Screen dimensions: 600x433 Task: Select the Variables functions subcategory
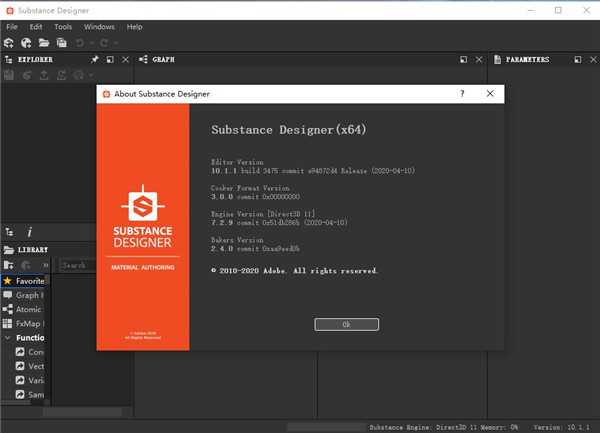30,380
